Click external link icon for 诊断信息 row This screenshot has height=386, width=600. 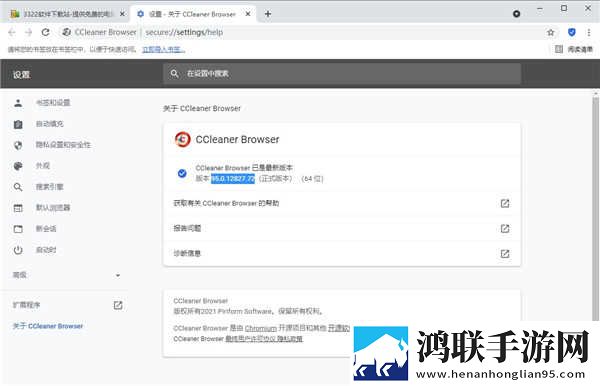pyautogui.click(x=505, y=254)
